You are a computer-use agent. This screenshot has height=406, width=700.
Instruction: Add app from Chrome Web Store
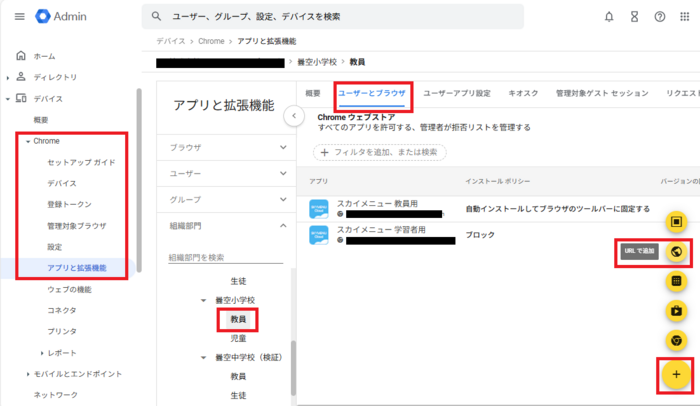point(676,341)
